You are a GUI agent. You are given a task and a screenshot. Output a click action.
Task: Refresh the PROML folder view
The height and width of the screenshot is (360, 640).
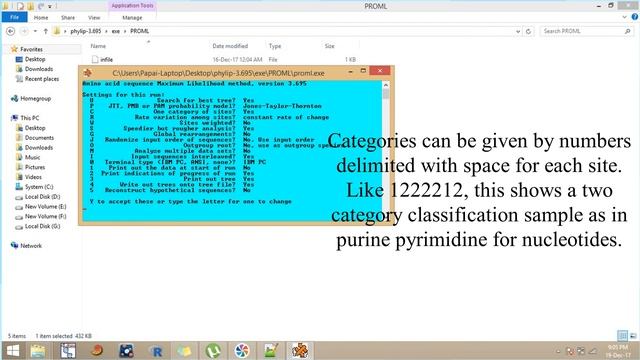point(529,31)
